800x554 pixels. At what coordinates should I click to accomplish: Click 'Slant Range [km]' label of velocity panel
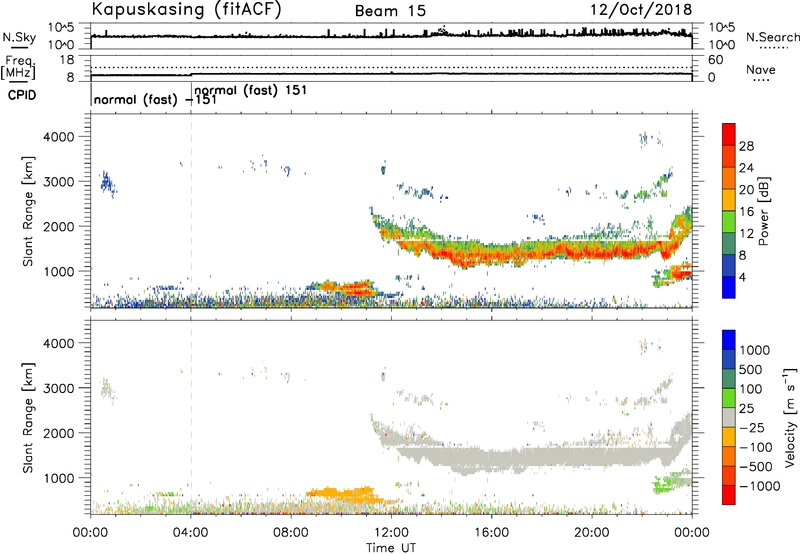pyautogui.click(x=28, y=418)
